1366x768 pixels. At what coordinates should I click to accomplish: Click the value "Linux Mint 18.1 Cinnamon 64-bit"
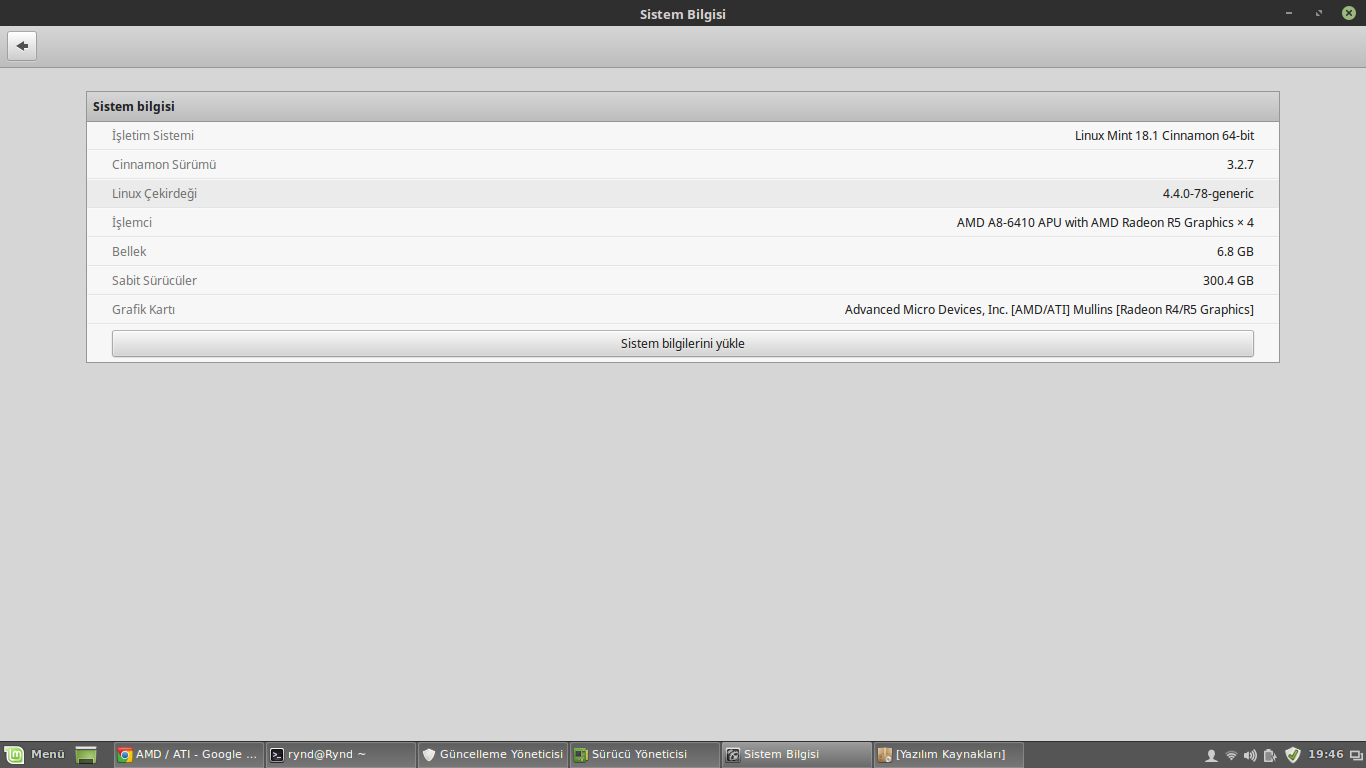[1164, 136]
